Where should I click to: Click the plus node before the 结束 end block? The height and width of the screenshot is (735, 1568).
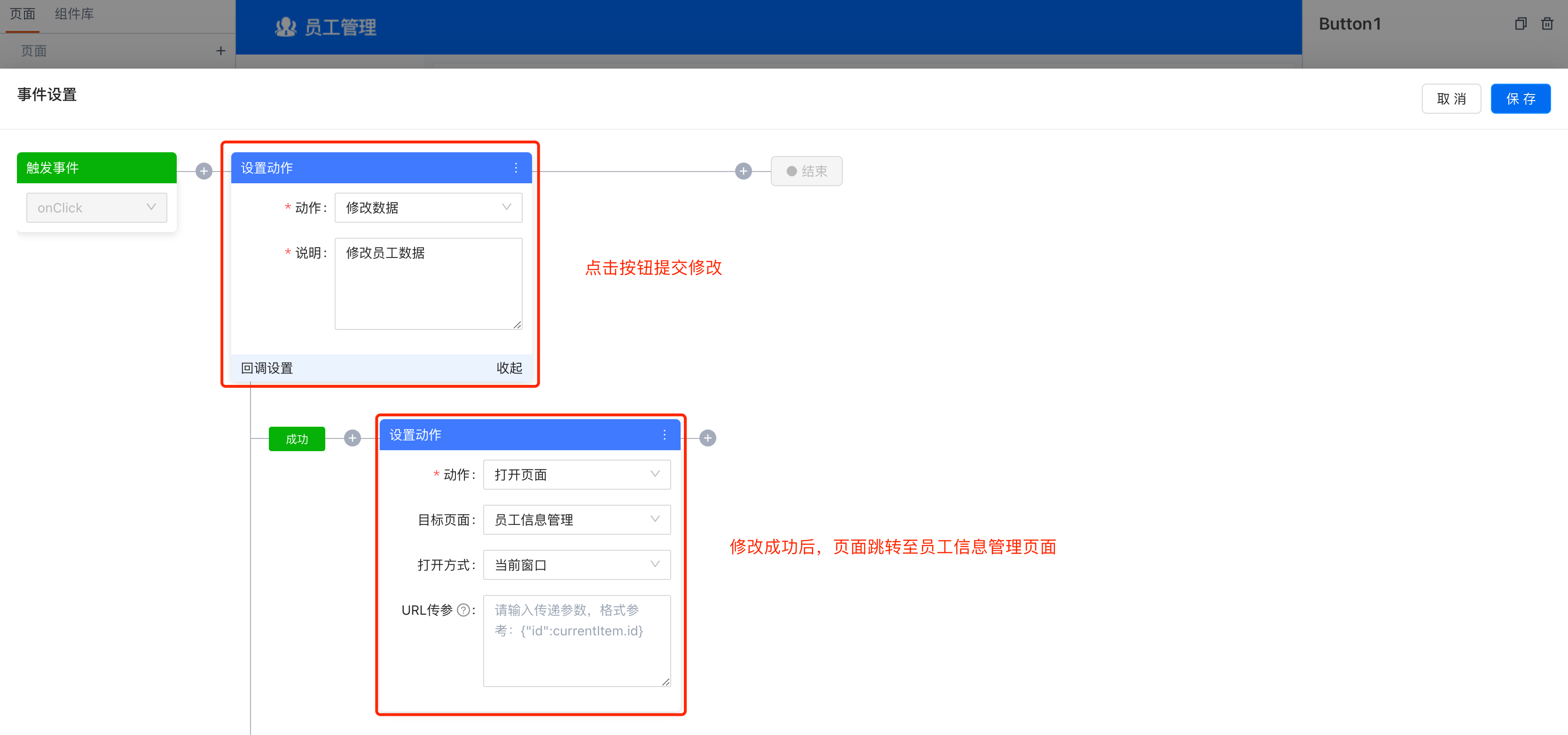(x=743, y=171)
